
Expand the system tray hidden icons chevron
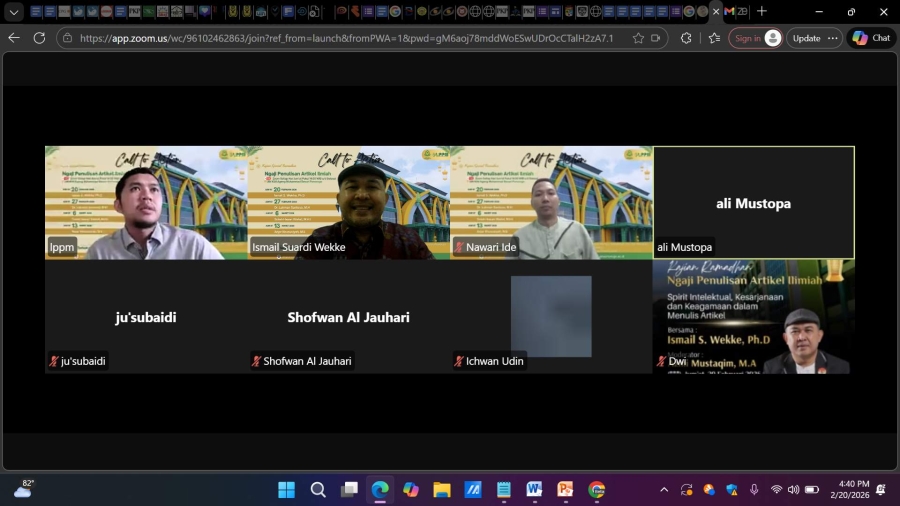coord(664,490)
